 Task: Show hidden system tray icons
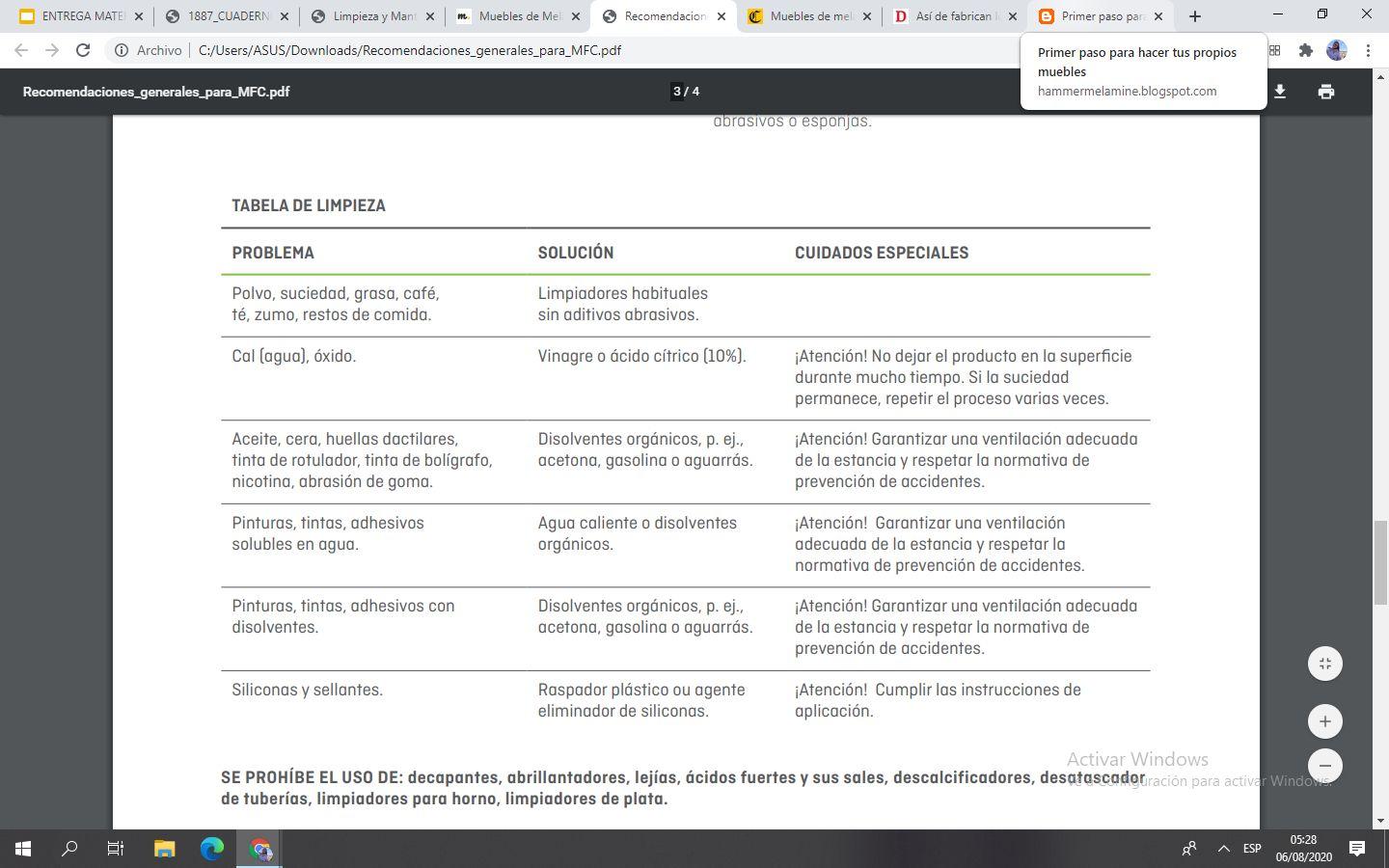pos(1223,849)
